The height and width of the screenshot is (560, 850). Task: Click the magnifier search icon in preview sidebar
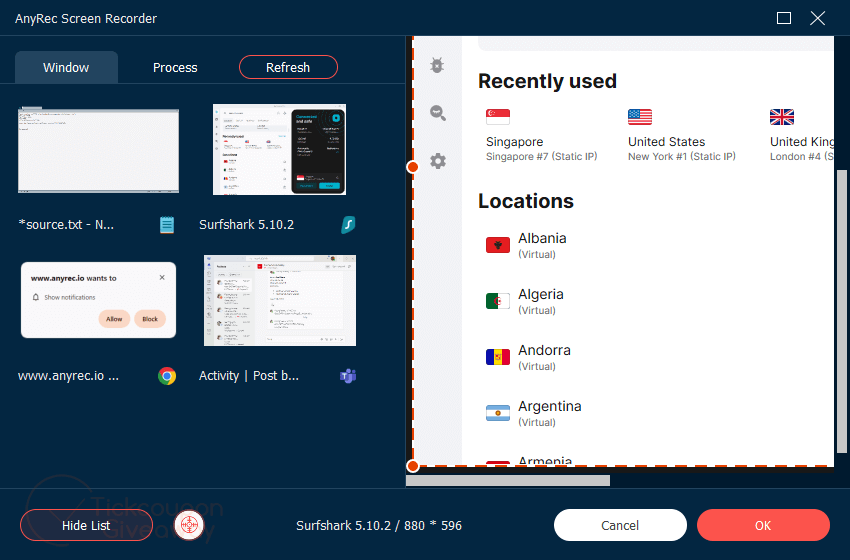pos(437,113)
